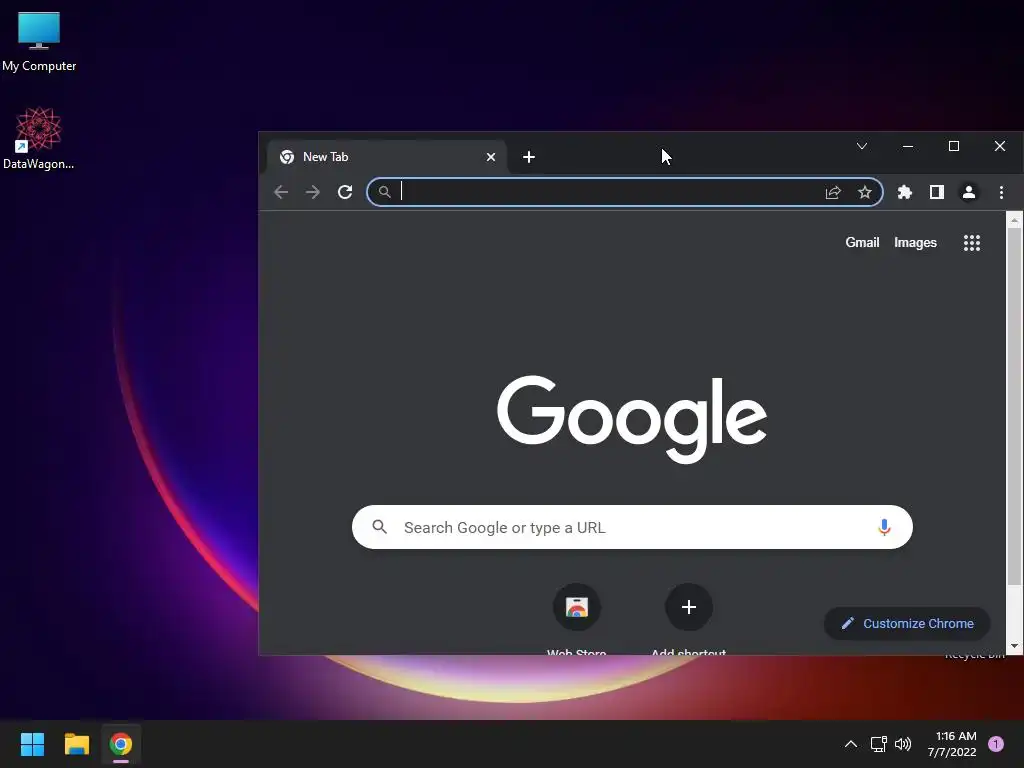Open the Chrome profile avatar
This screenshot has height=768, width=1024.
coord(968,192)
